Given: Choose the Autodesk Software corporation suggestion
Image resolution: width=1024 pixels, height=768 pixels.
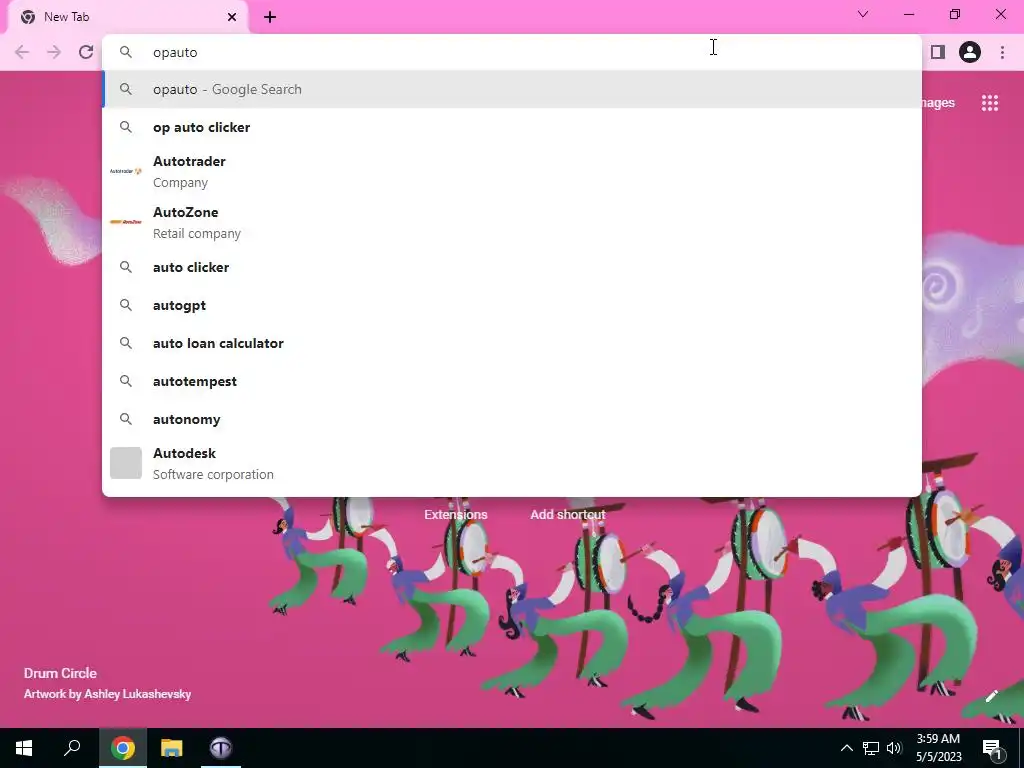Looking at the screenshot, I should point(512,463).
